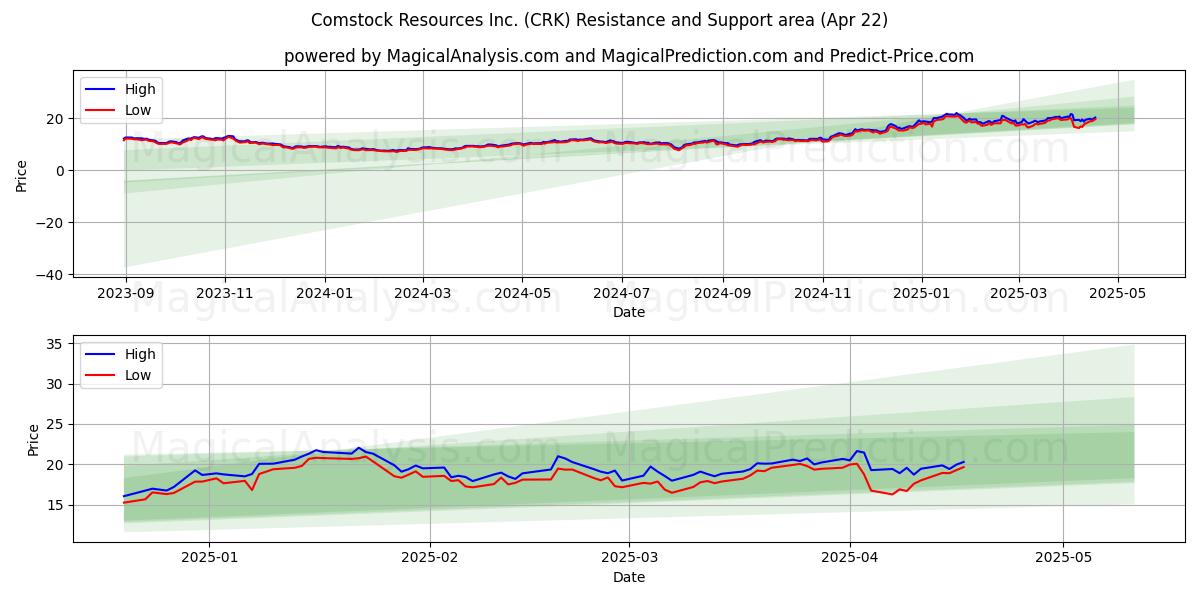
Task: Click the top chart 'Price' axis label
Action: click(22, 175)
